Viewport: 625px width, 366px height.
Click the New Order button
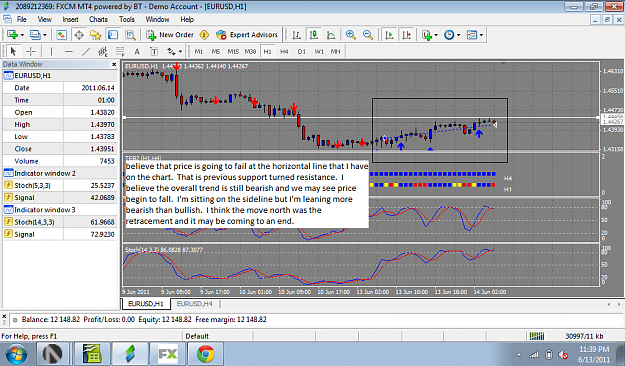(170, 35)
